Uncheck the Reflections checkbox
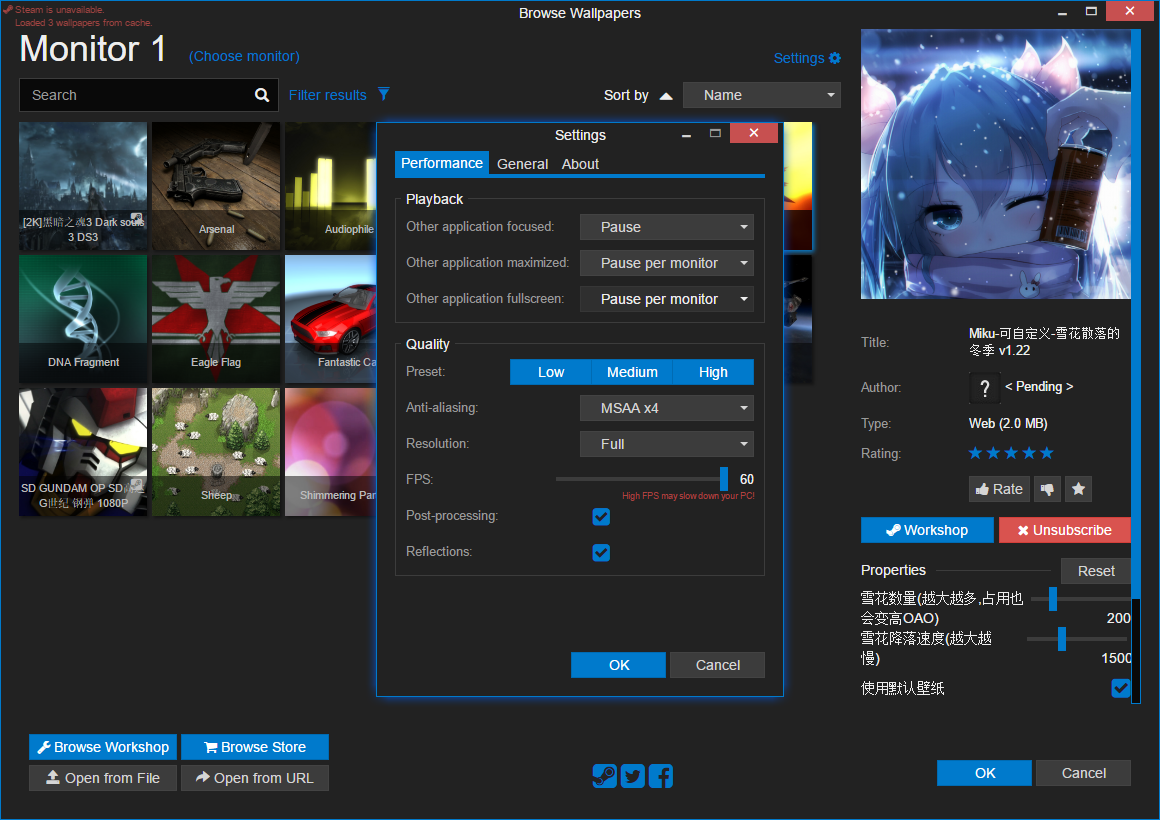1160x820 pixels. click(x=601, y=553)
